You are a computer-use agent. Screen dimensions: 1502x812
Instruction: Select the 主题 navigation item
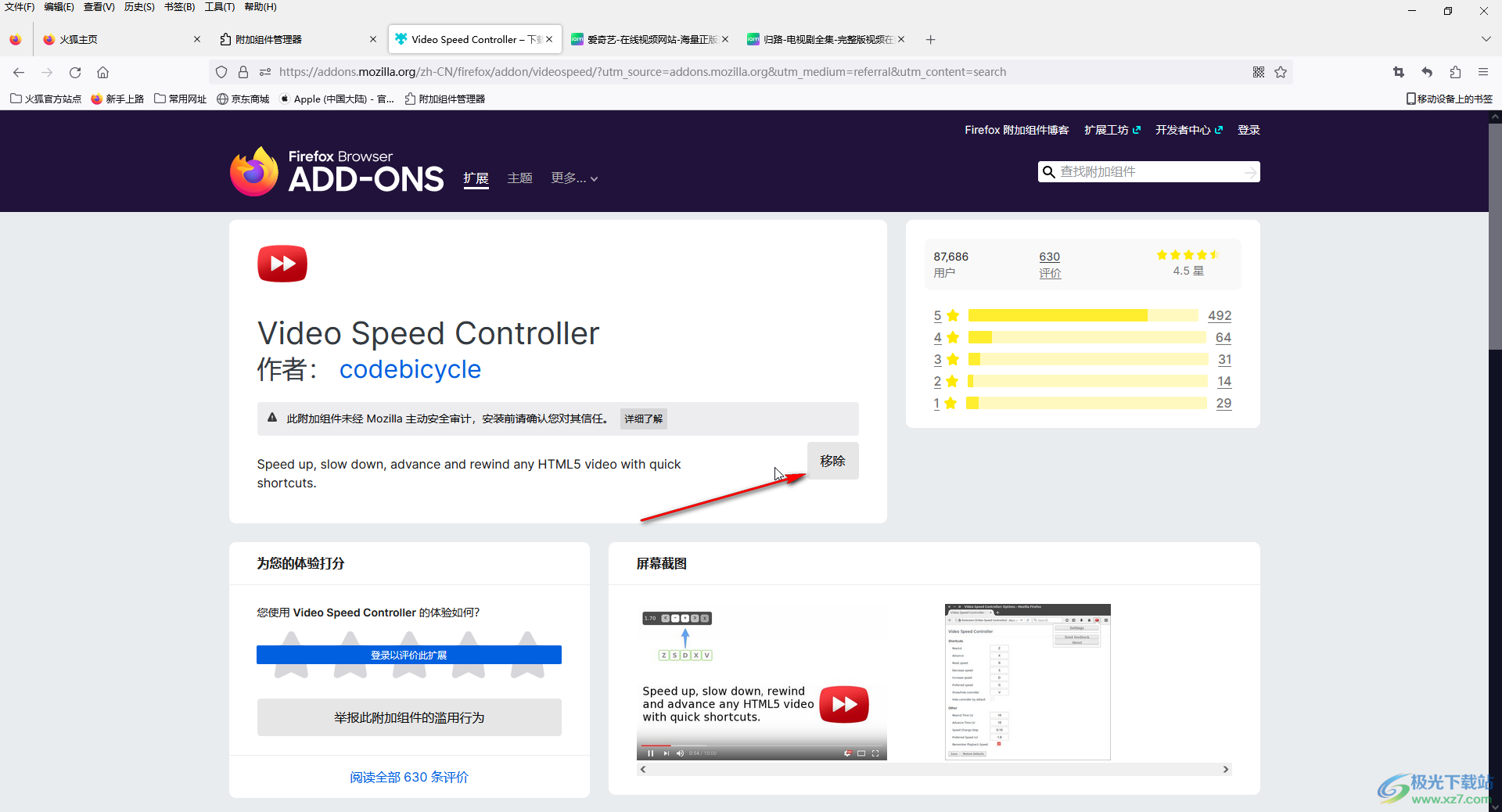(x=519, y=178)
